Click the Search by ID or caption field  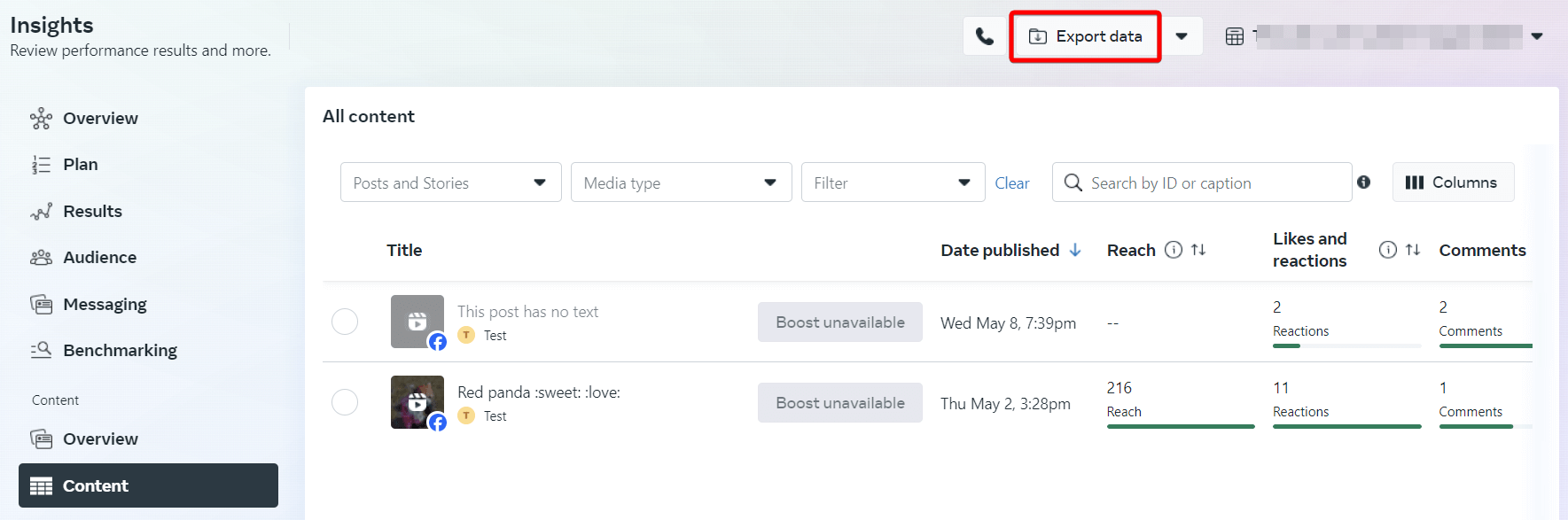1202,182
